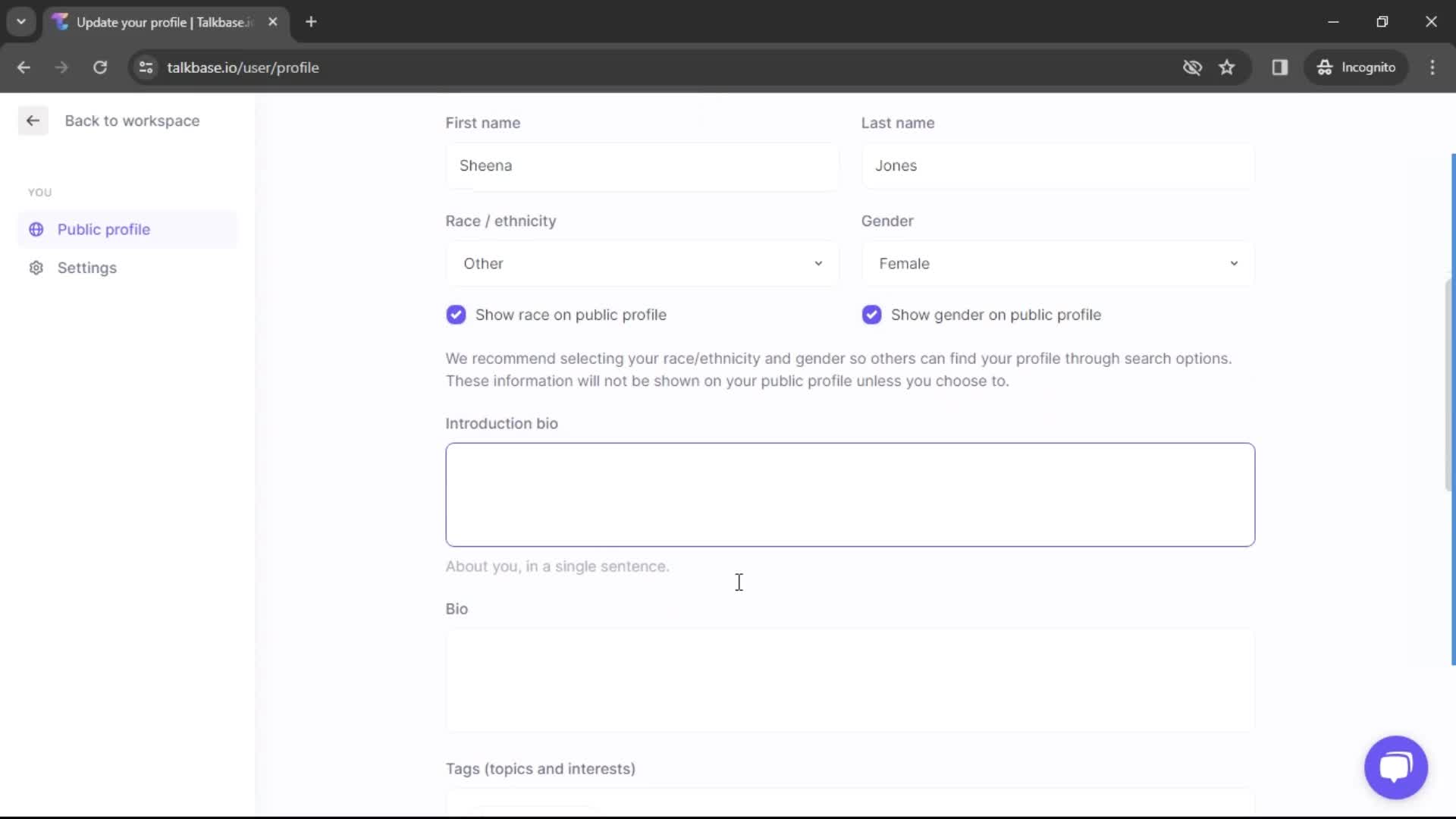This screenshot has width=1456, height=819.
Task: Click the Public profile sidebar icon
Action: point(36,229)
